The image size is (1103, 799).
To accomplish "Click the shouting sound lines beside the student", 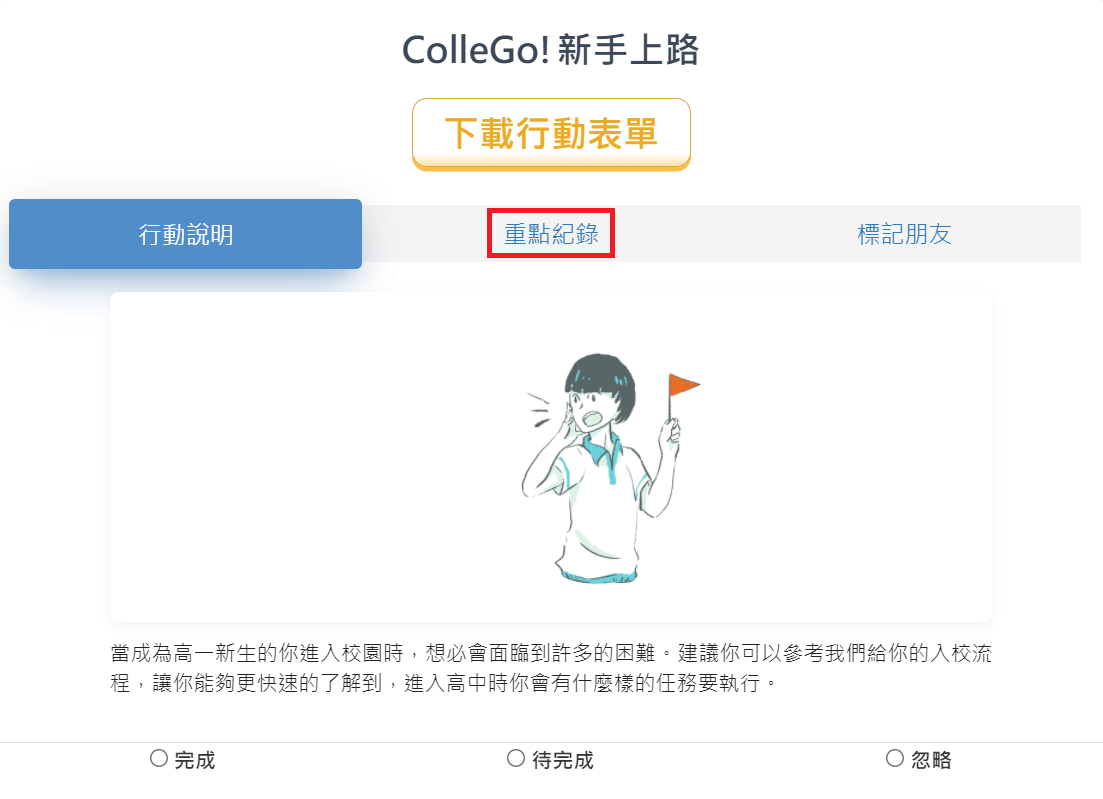I will point(540,410).
